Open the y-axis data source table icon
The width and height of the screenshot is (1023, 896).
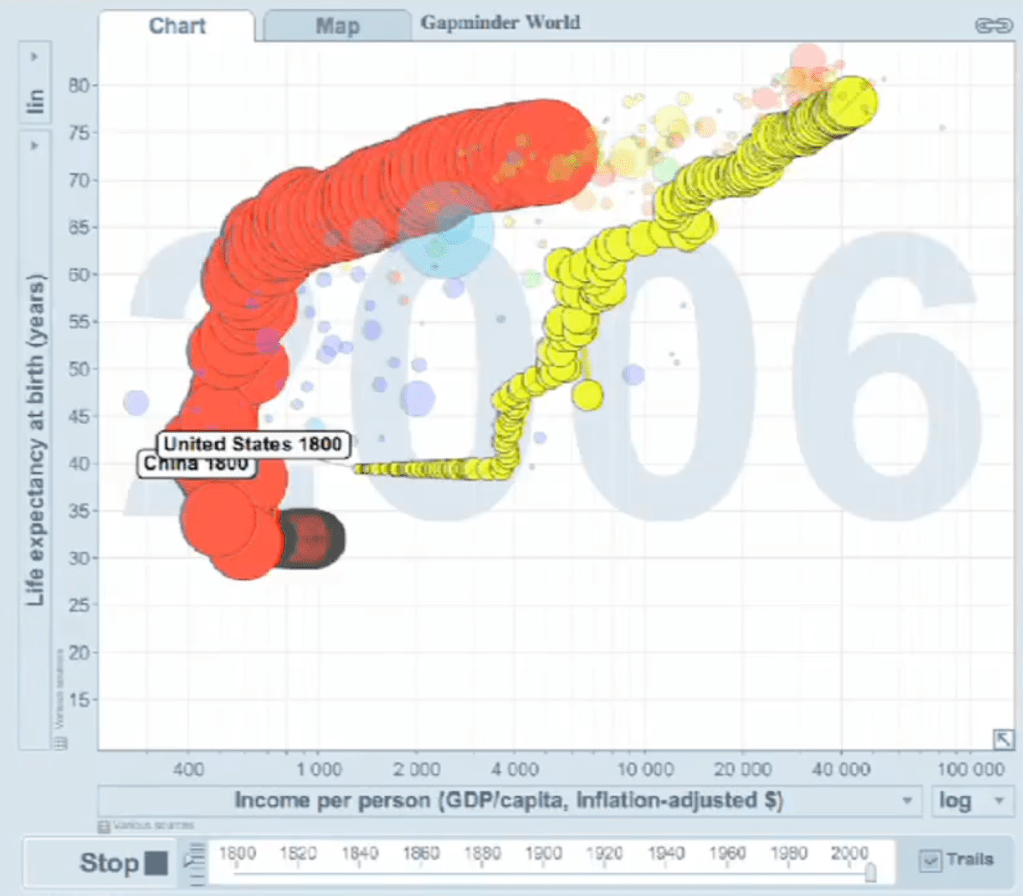[59, 742]
